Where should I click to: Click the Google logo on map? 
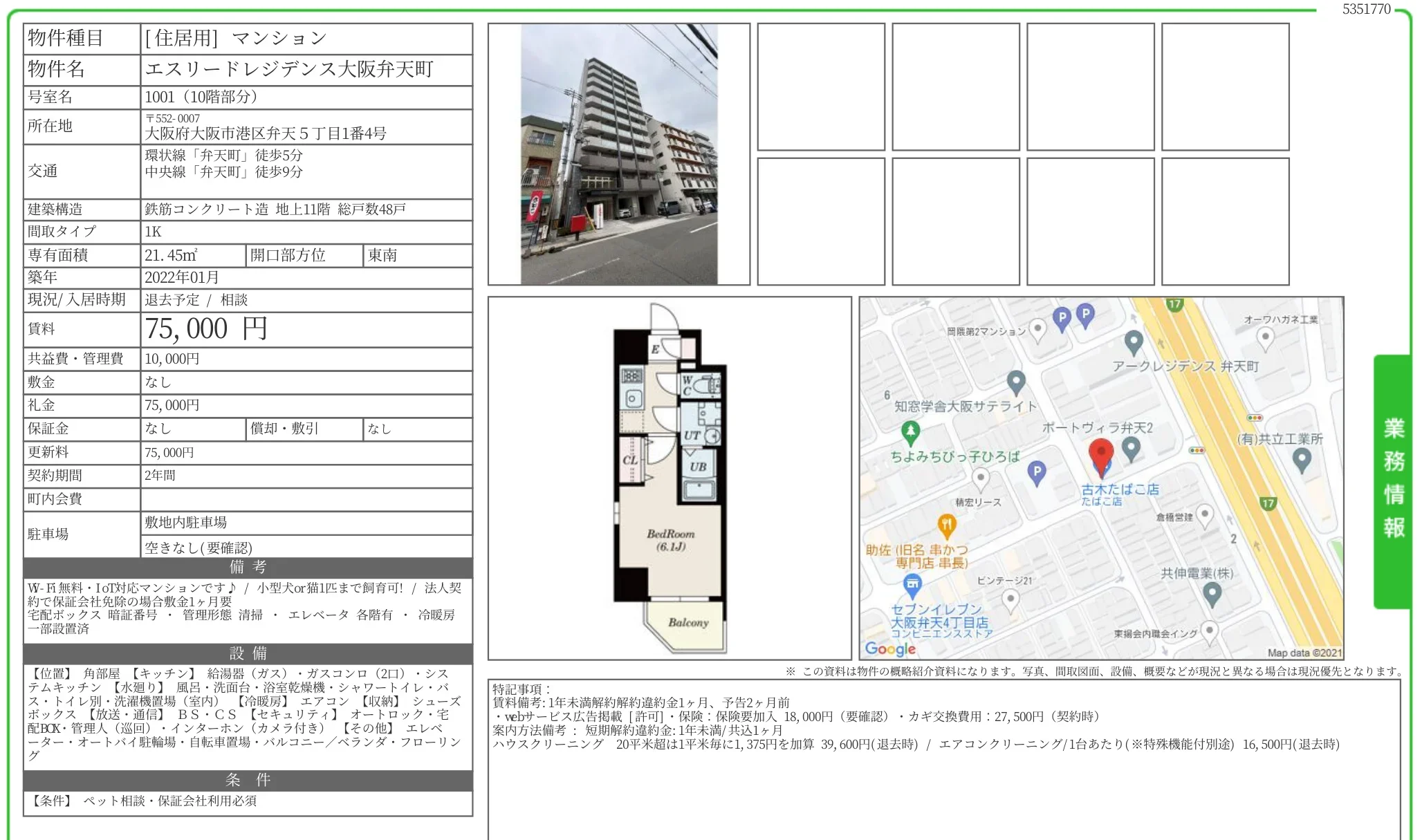coord(889,648)
